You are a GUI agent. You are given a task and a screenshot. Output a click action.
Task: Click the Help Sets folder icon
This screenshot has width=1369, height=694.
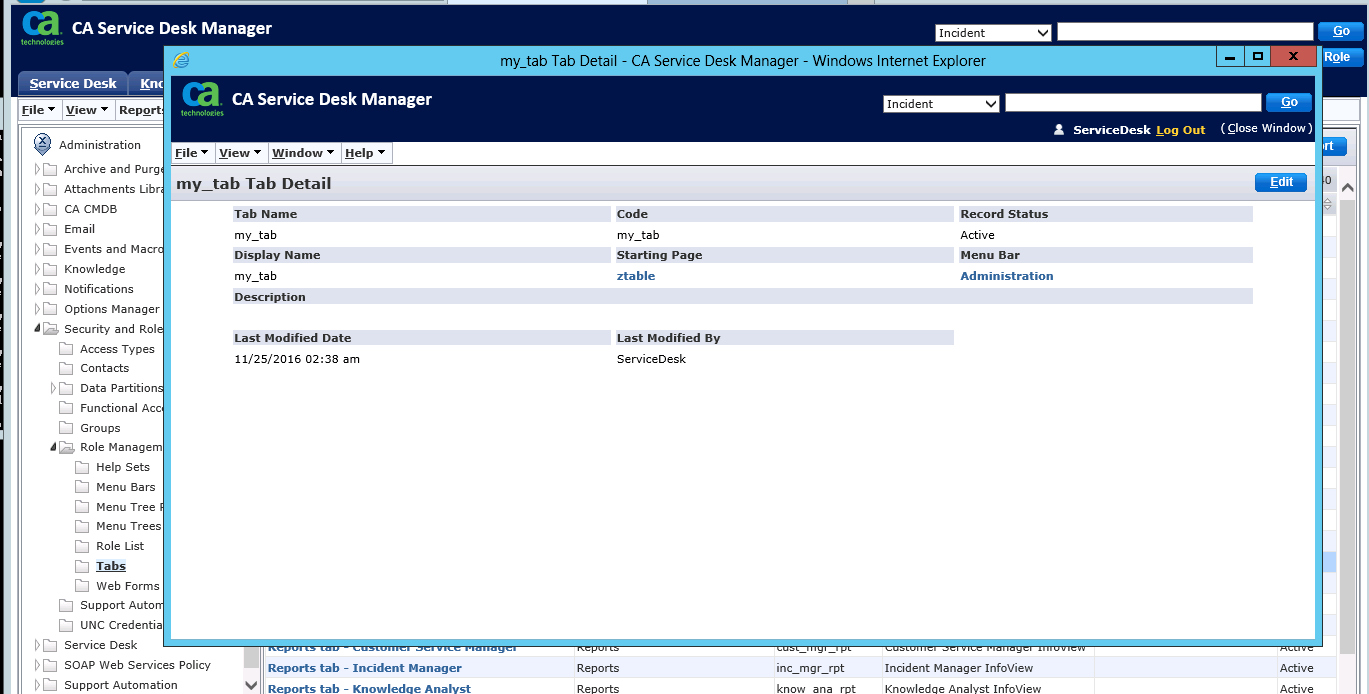pyautogui.click(x=82, y=467)
